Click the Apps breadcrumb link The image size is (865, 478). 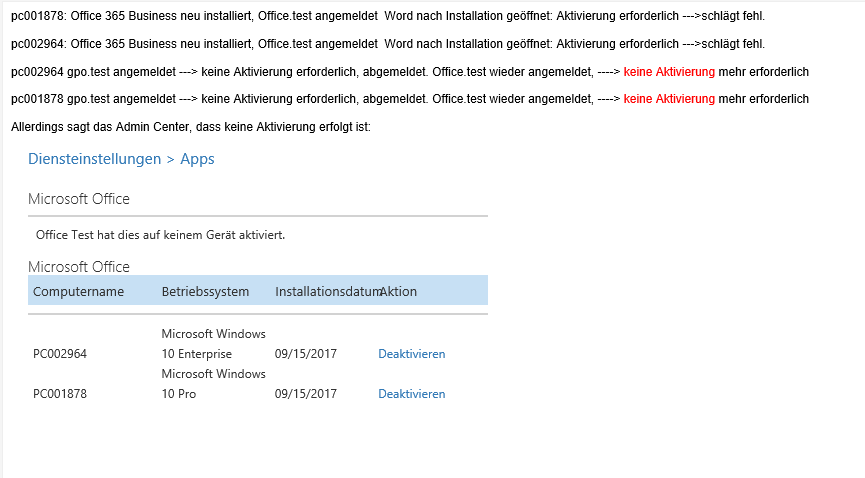(x=197, y=159)
